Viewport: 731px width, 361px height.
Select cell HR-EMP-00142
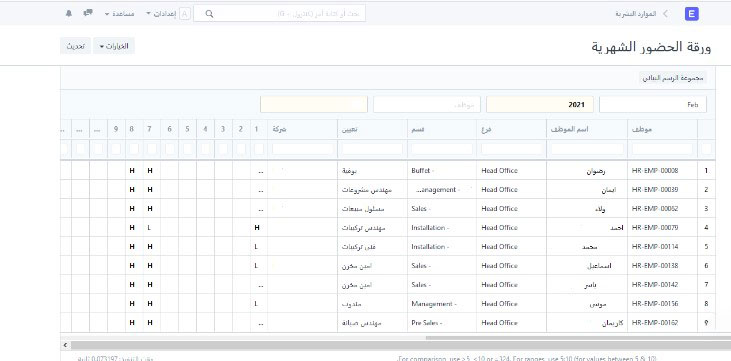click(662, 285)
